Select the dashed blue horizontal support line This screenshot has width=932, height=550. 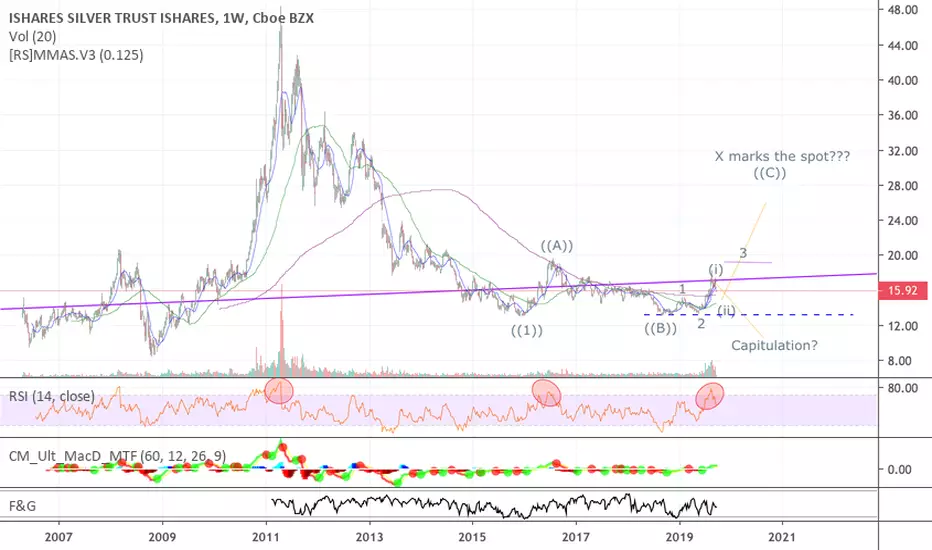coord(749,315)
